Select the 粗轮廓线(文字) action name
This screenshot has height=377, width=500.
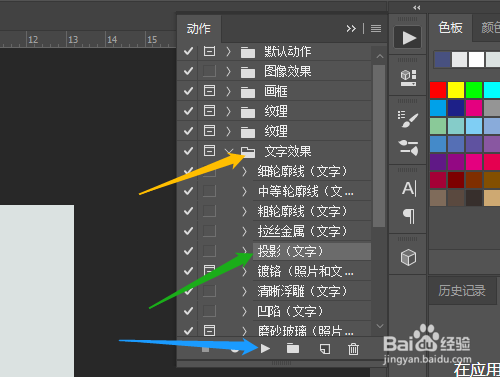coord(302,211)
